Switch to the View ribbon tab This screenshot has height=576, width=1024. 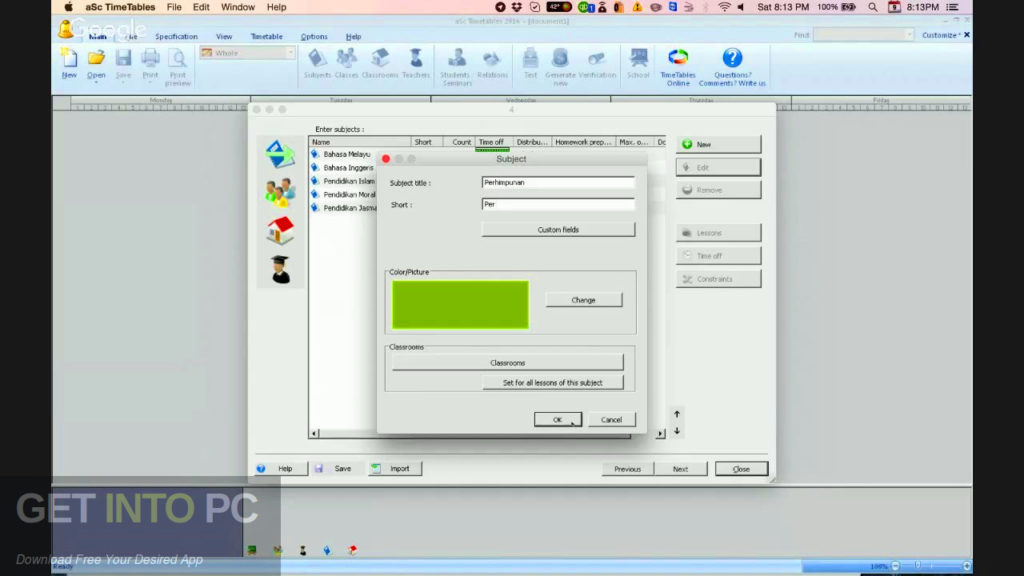[224, 37]
